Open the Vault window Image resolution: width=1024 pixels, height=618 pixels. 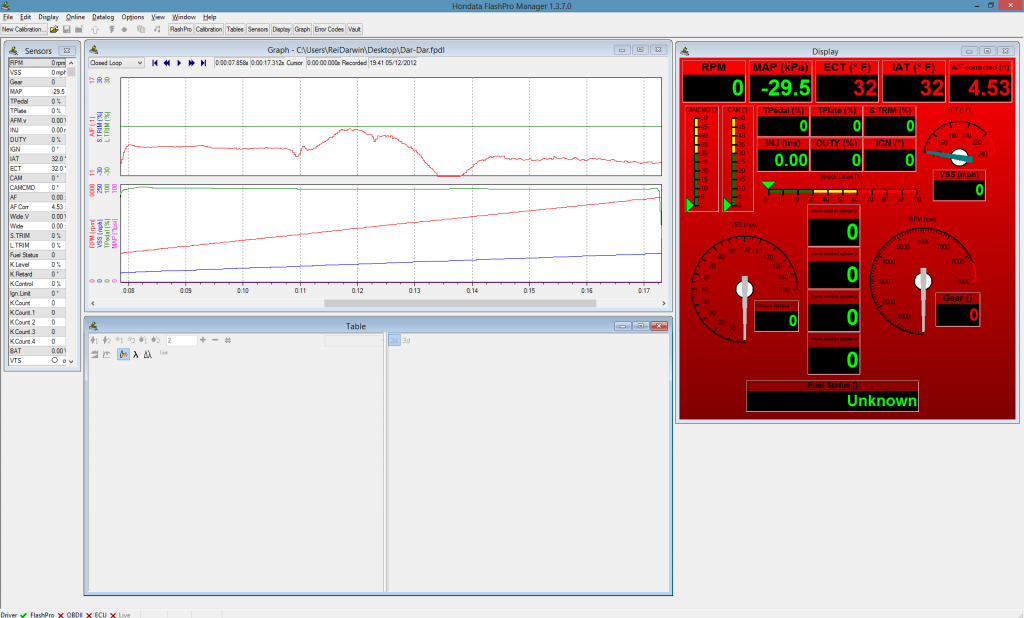click(355, 29)
